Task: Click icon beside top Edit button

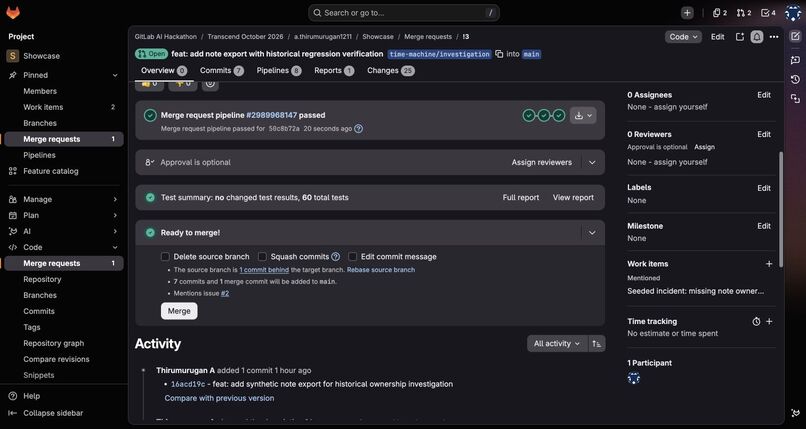Action: (740, 37)
